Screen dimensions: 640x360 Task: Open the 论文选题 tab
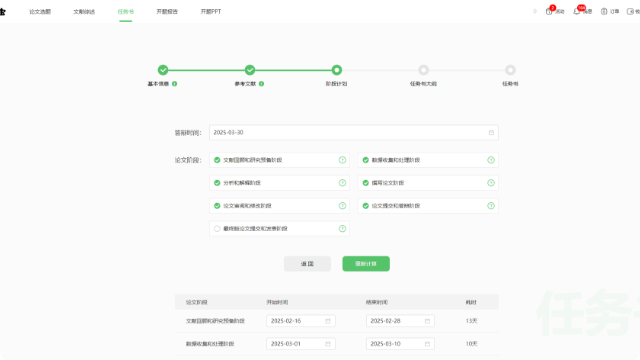tap(40, 12)
